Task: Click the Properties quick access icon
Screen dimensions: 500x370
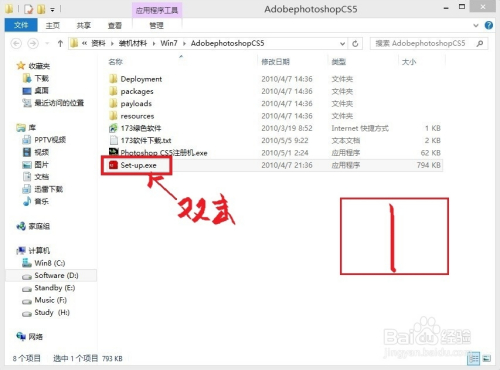Action: tap(29, 9)
